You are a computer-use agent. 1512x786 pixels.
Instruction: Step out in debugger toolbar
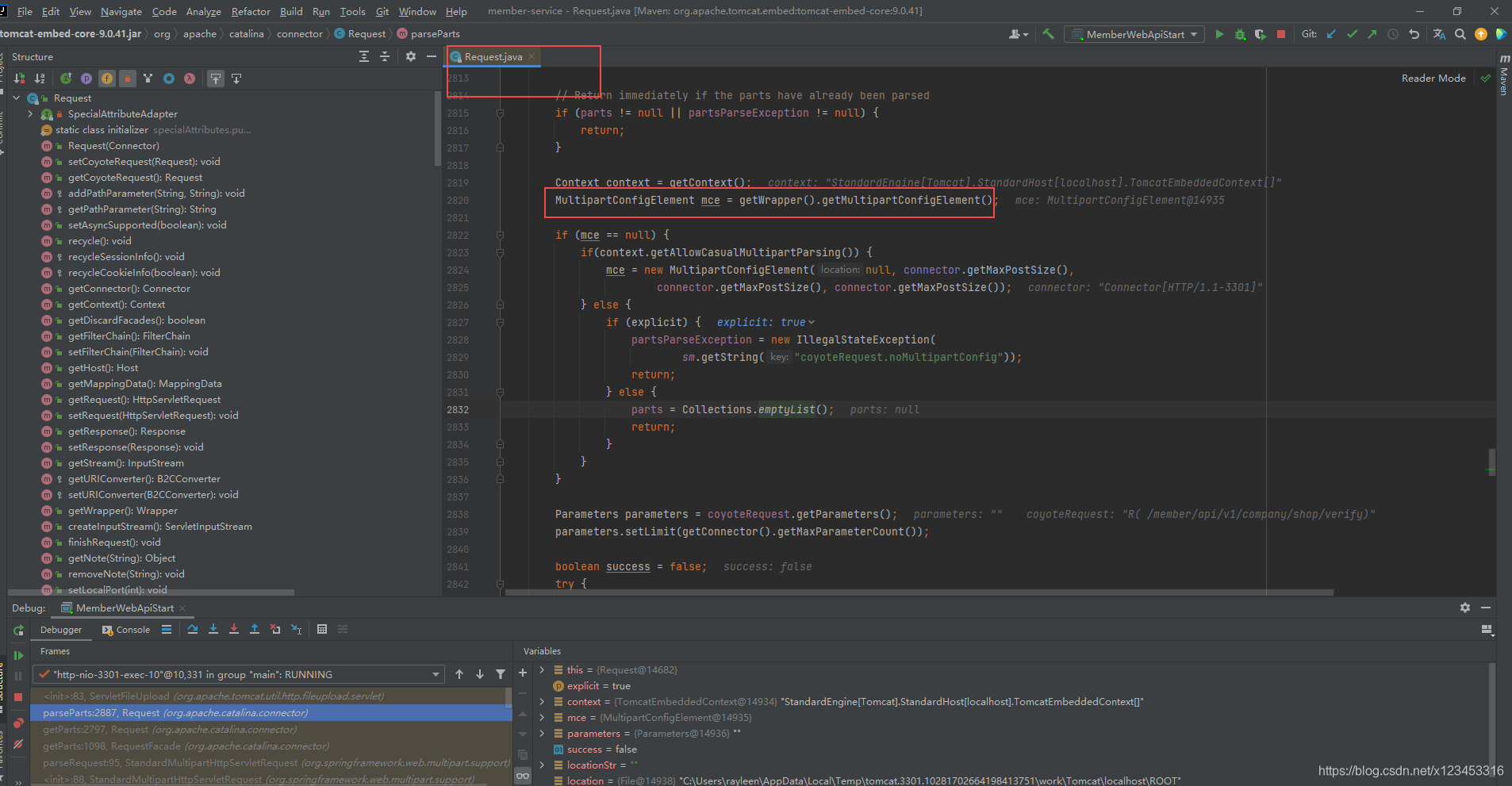tap(255, 629)
